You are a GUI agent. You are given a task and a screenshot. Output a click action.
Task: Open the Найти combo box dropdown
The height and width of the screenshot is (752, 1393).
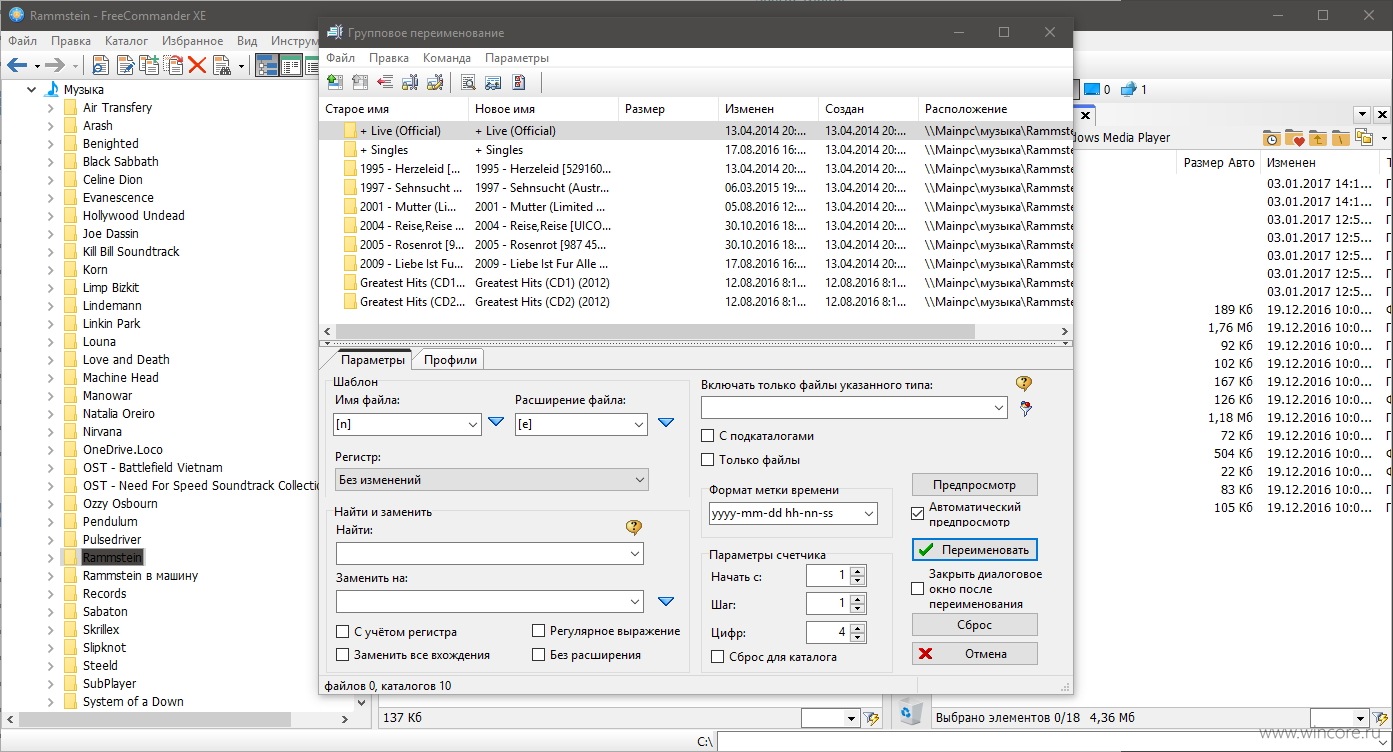[x=635, y=553]
